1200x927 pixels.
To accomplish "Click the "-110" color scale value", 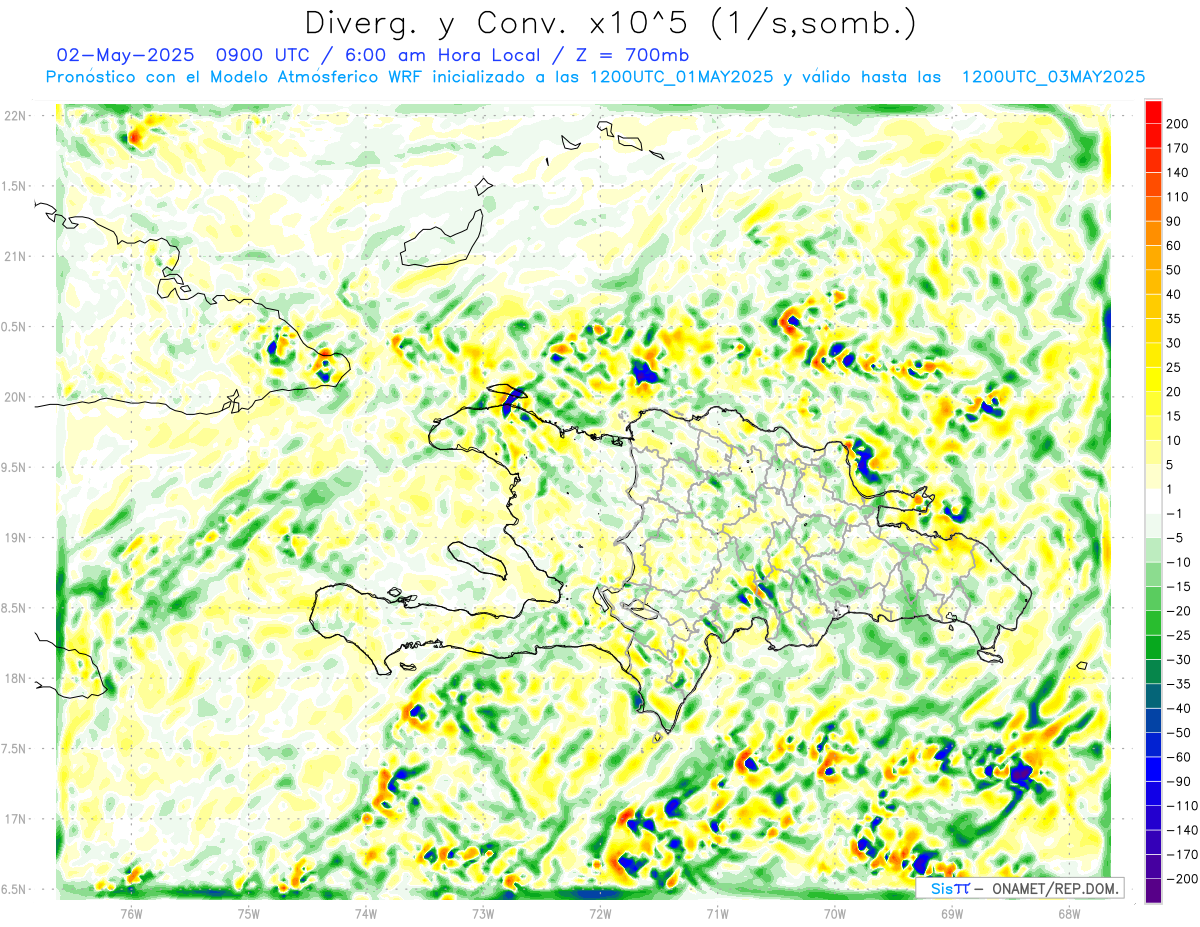I will point(1181,806).
